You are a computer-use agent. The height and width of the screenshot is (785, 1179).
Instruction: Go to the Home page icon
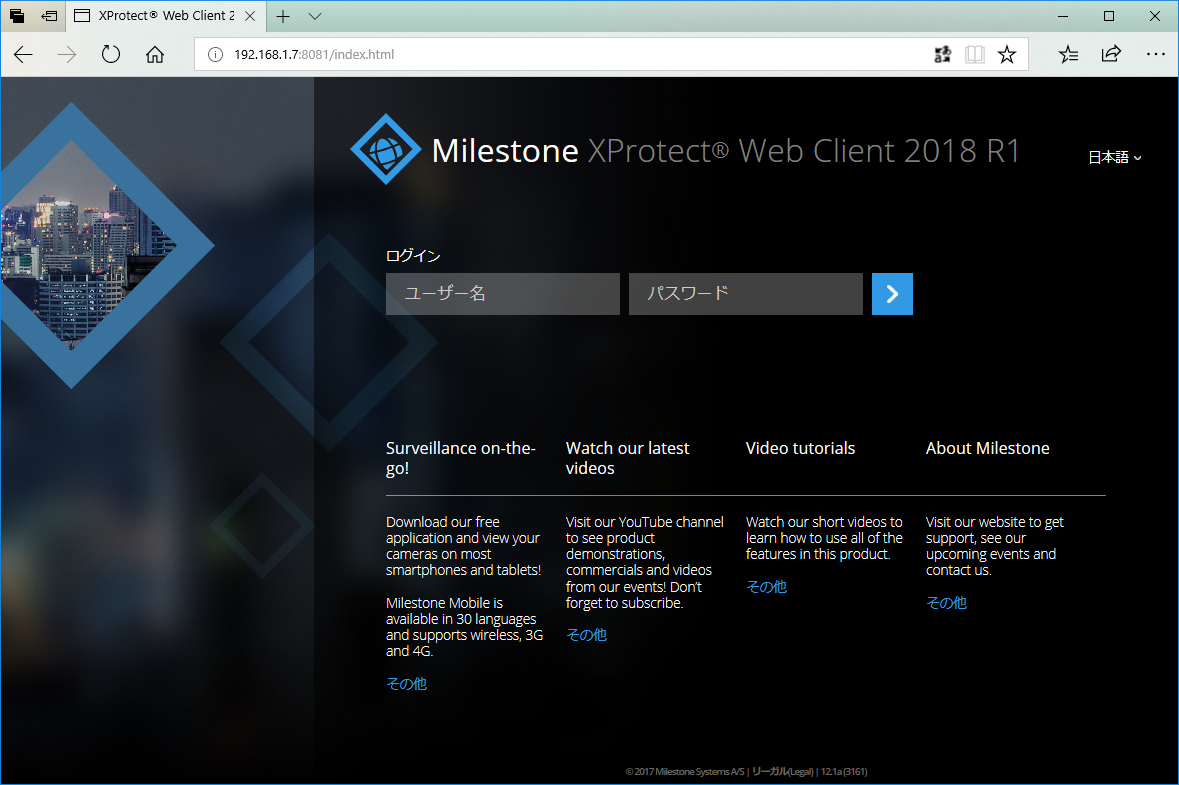click(155, 54)
